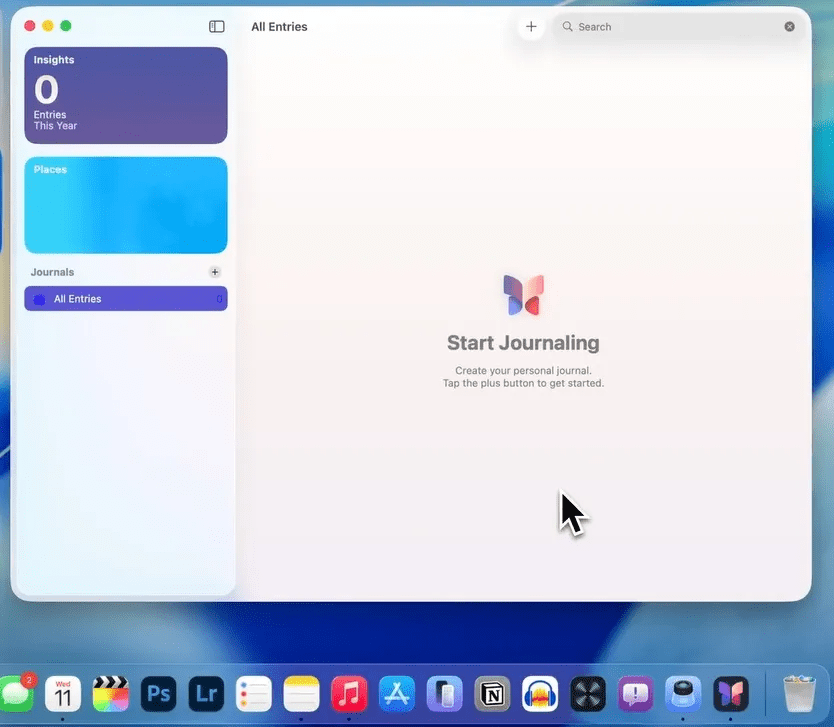834x727 pixels.
Task: Click the Journals section header
Action: tap(53, 272)
